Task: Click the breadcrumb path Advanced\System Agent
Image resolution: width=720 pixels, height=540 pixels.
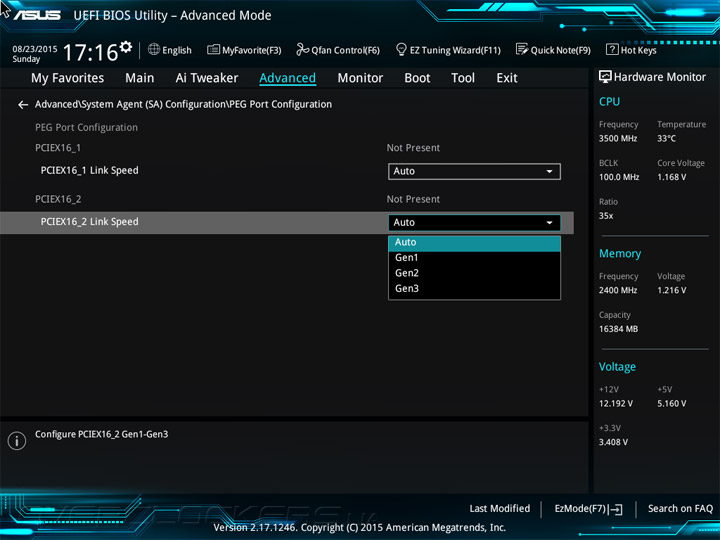Action: (183, 105)
